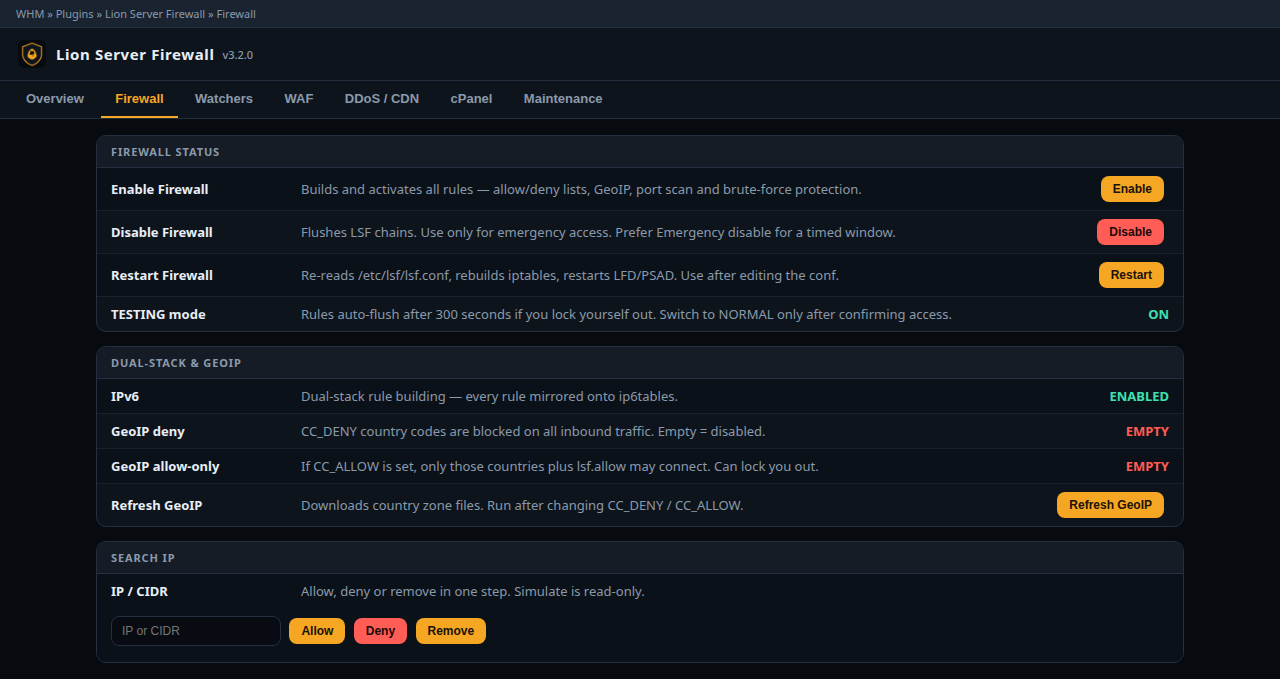Click the Enable firewall button
This screenshot has height=679, width=1280.
point(1132,189)
